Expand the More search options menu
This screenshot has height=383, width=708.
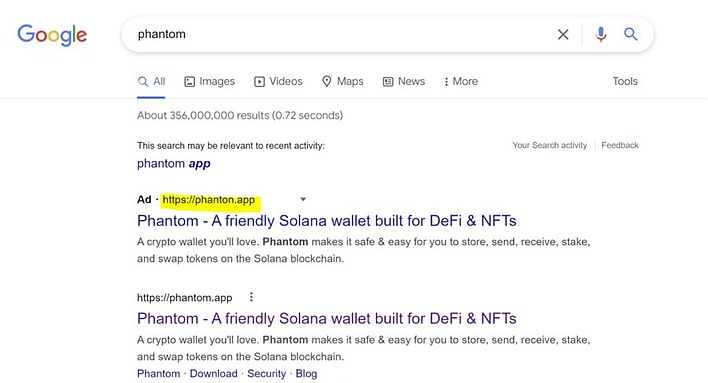coord(461,81)
